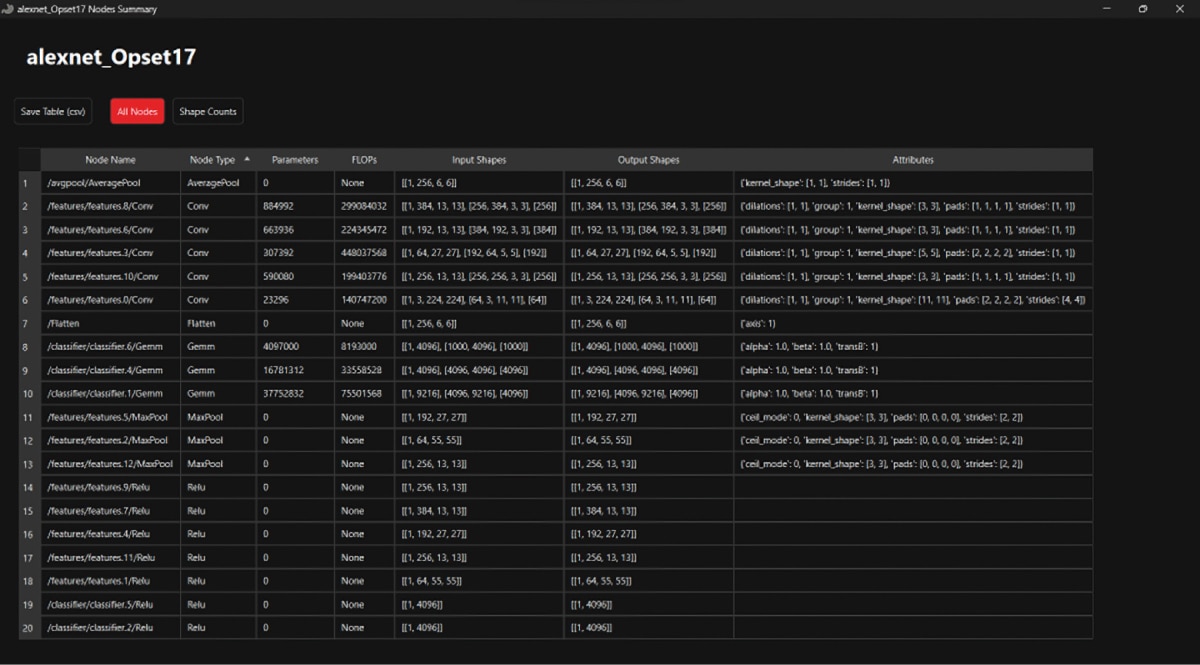Select the /classifier/classifier.6/Gemm cell
The image size is (1200, 665).
[x=110, y=346]
